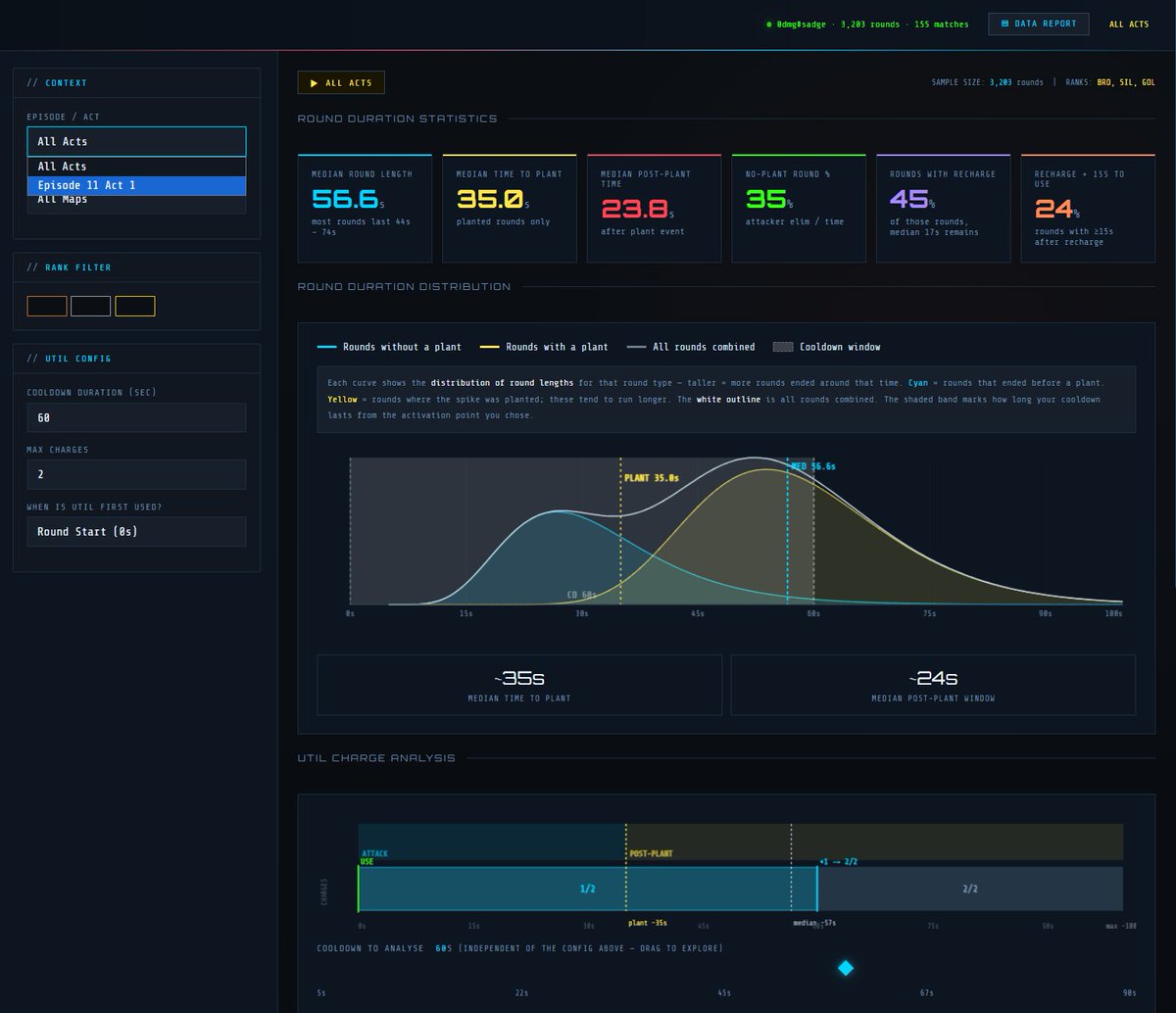Click the // RANK FILTER panel header
Screen dimensions: 1176x1013
click(x=136, y=267)
